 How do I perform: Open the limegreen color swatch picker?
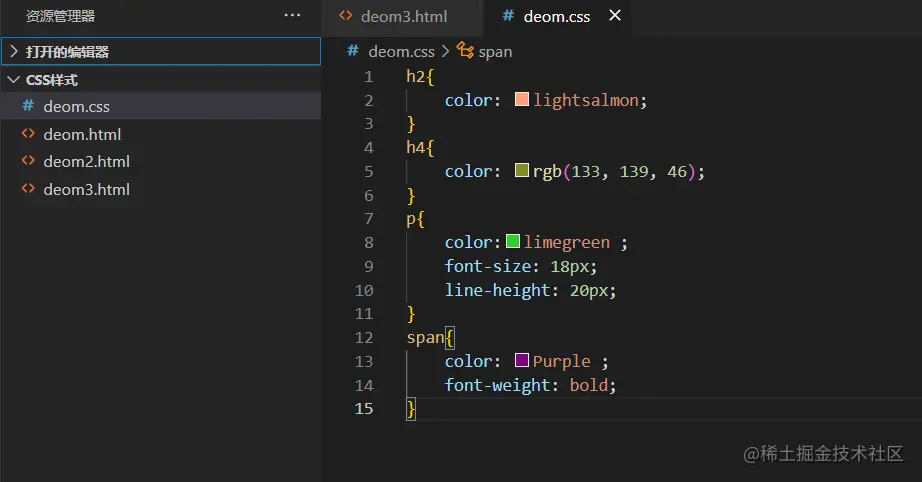(x=513, y=241)
